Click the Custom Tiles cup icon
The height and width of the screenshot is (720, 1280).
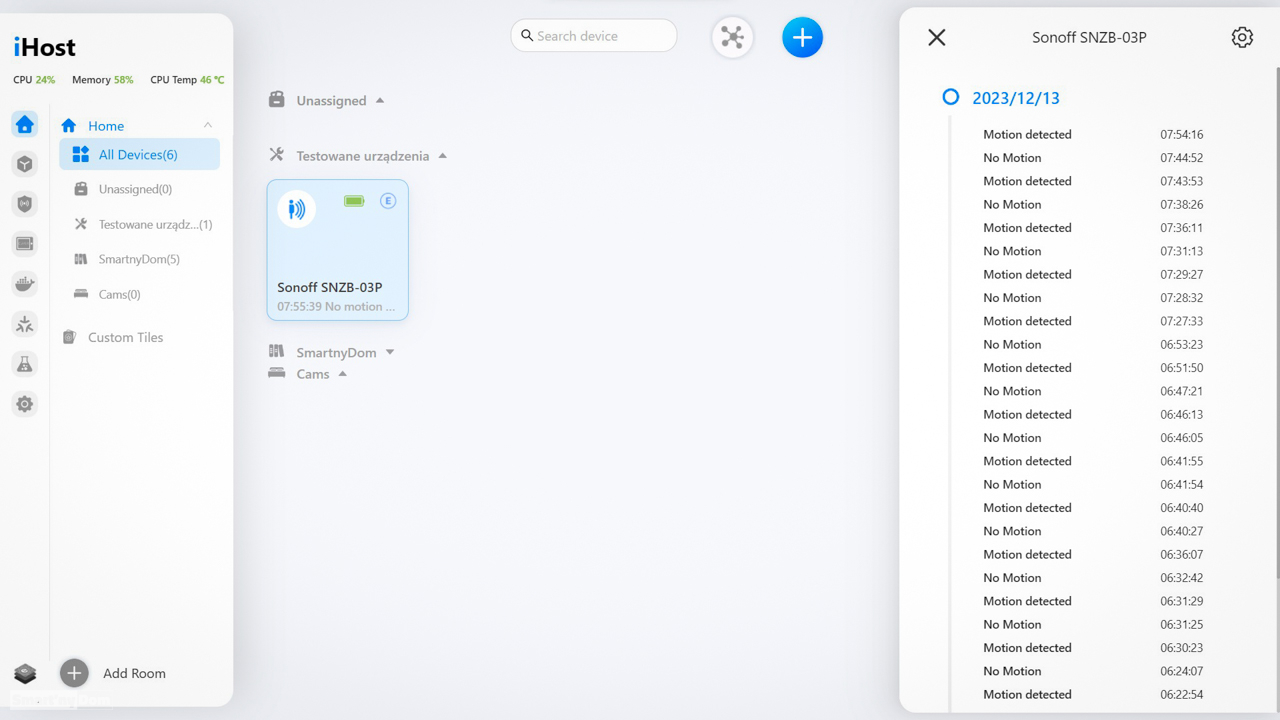(69, 337)
